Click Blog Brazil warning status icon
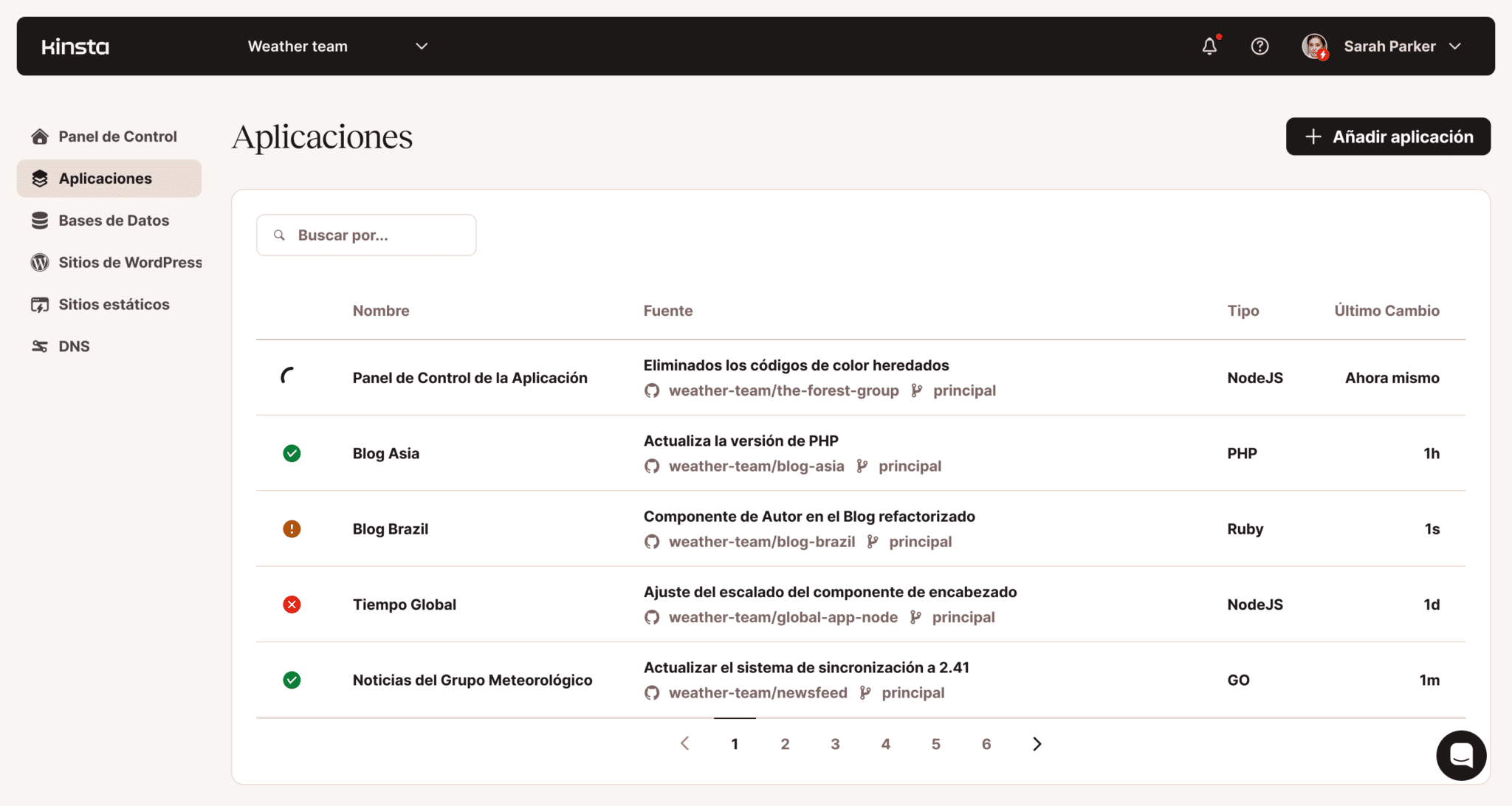Image resolution: width=1512 pixels, height=806 pixels. click(292, 528)
